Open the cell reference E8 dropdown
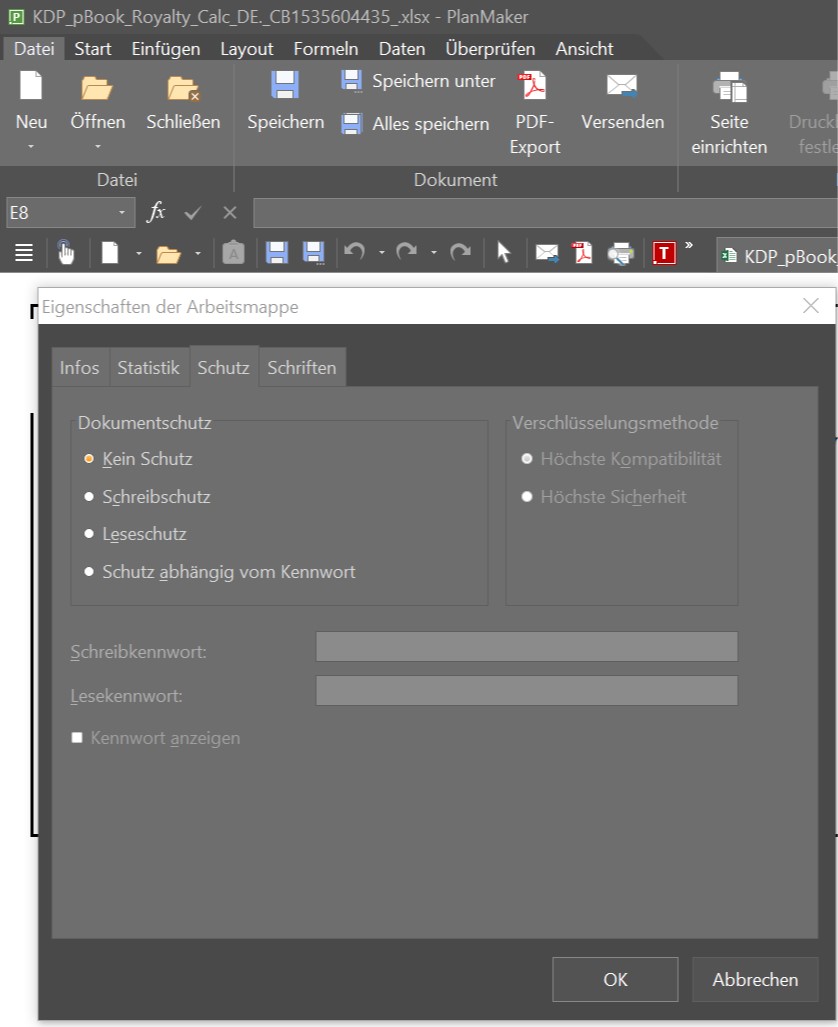 pos(121,213)
